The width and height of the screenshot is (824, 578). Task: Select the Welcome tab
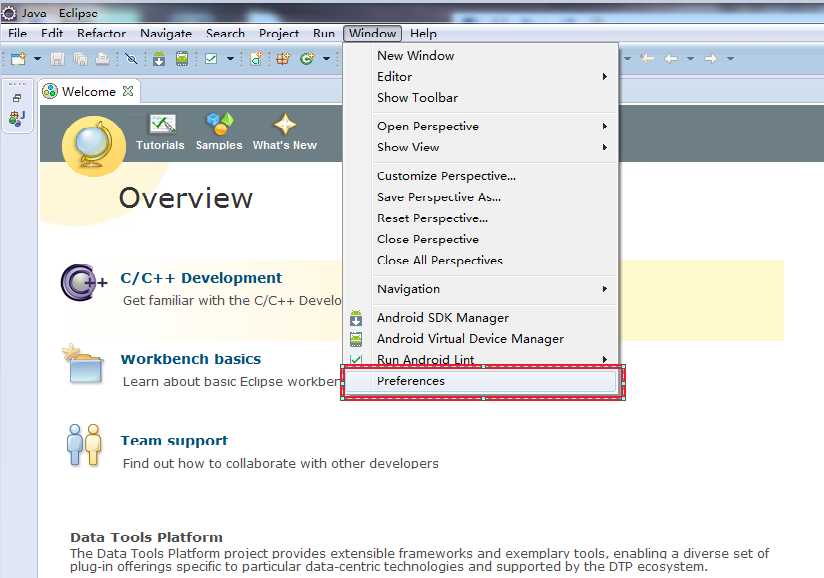click(x=87, y=91)
